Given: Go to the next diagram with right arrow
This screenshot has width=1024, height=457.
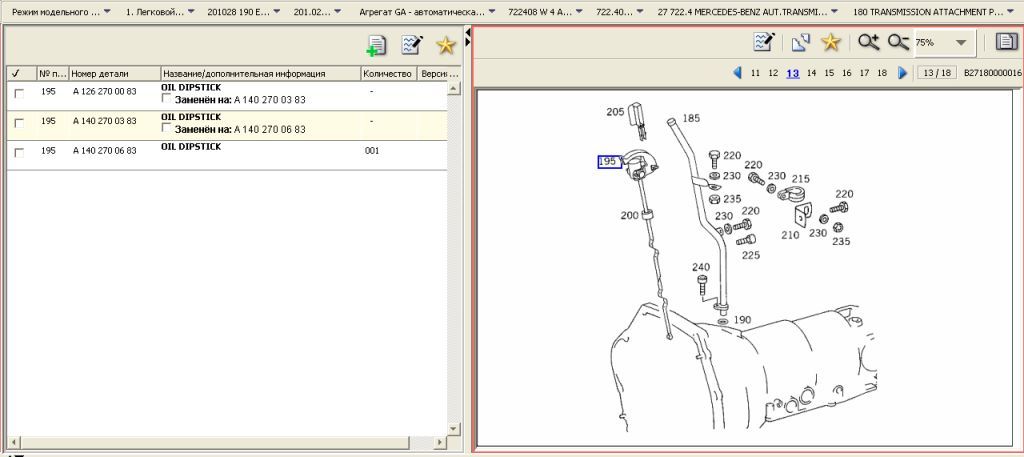Looking at the screenshot, I should tap(903, 73).
